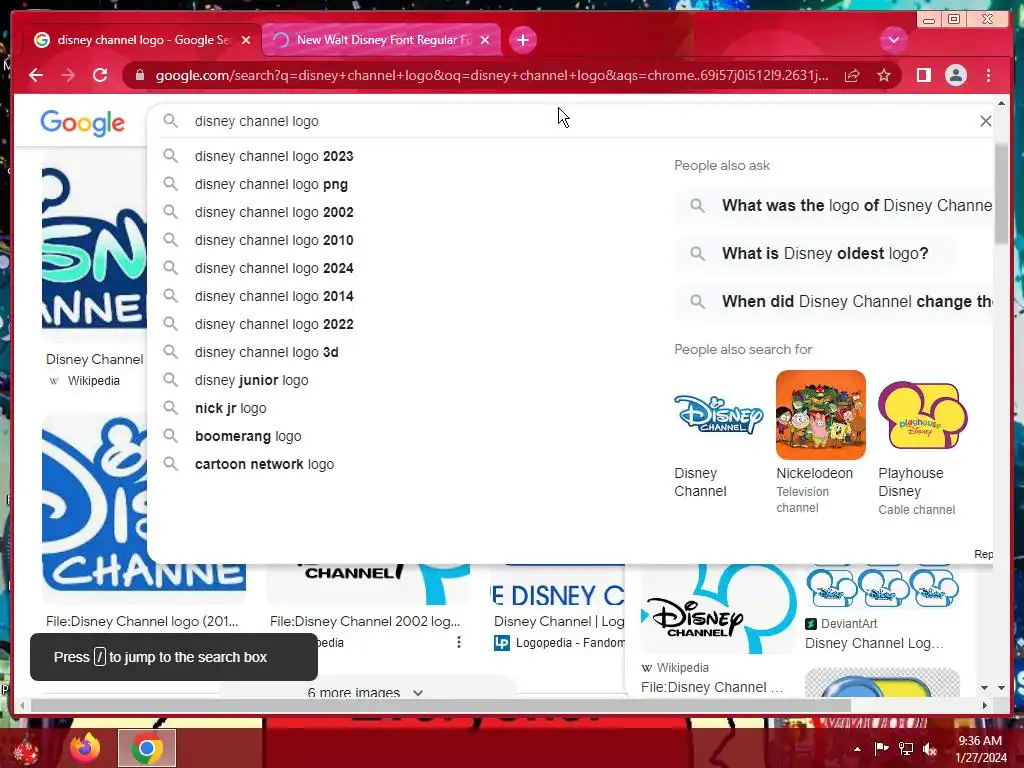Image resolution: width=1024 pixels, height=768 pixels.
Task: Go forward using the browser forward arrow
Action: tap(68, 75)
